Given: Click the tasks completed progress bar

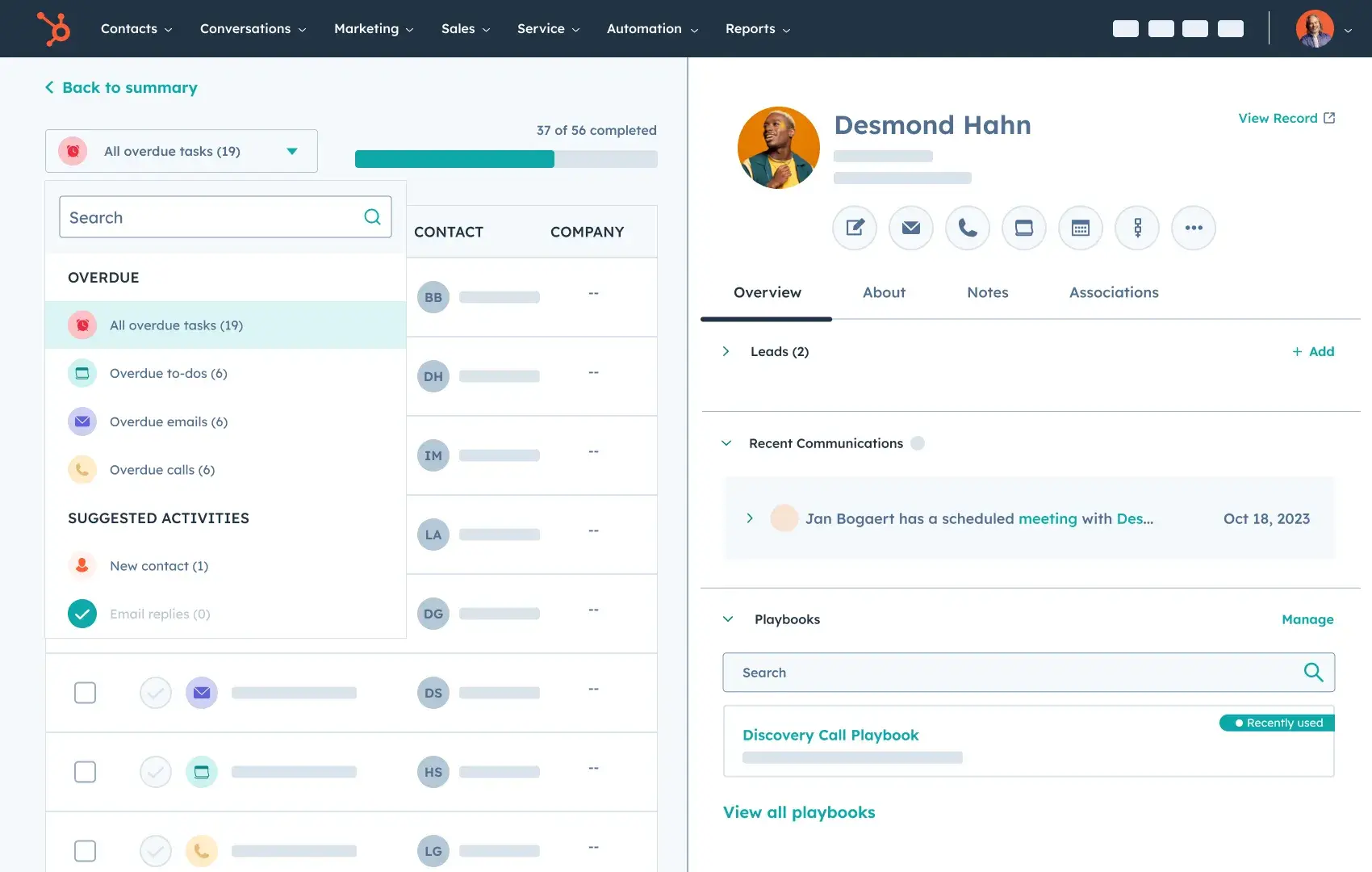Looking at the screenshot, I should pos(506,159).
